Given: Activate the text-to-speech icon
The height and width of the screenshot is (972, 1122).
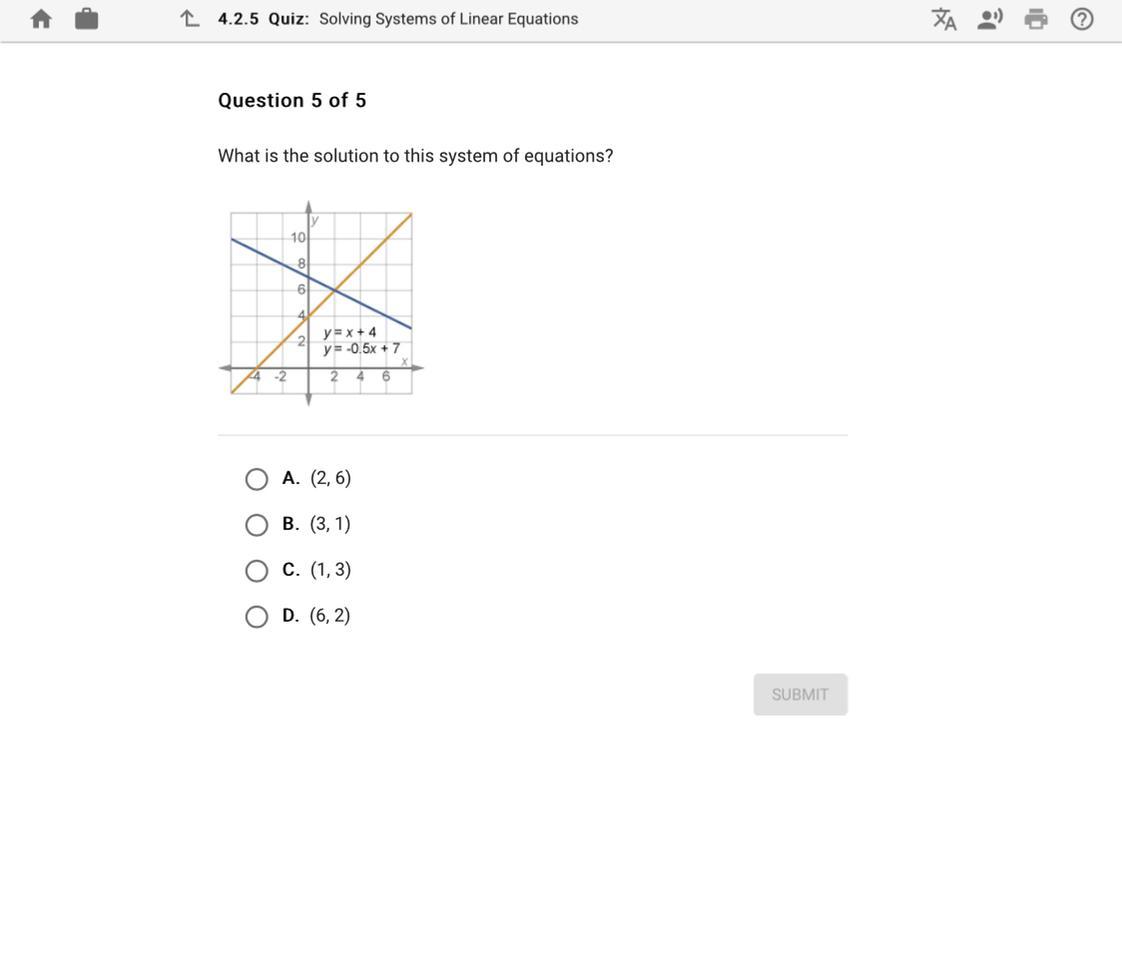Looking at the screenshot, I should tap(990, 19).
